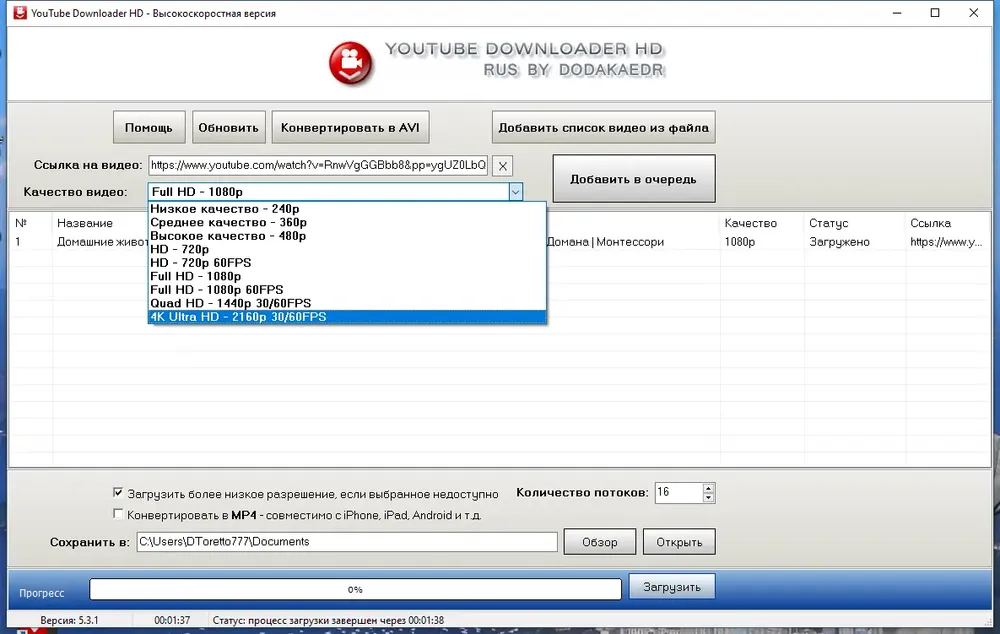The image size is (1000, 634).
Task: Maximize the YouTube Downloader HD window
Action: (935, 13)
